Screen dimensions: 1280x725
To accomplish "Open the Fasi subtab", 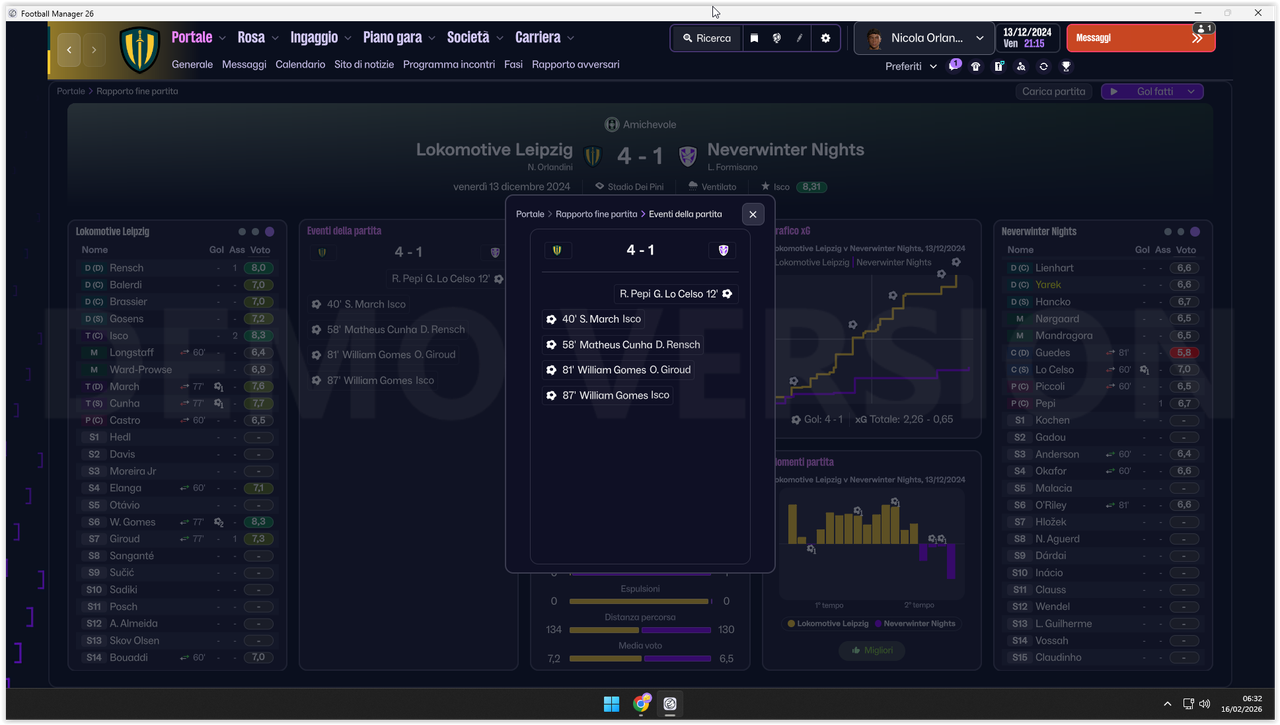I will pyautogui.click(x=513, y=64).
